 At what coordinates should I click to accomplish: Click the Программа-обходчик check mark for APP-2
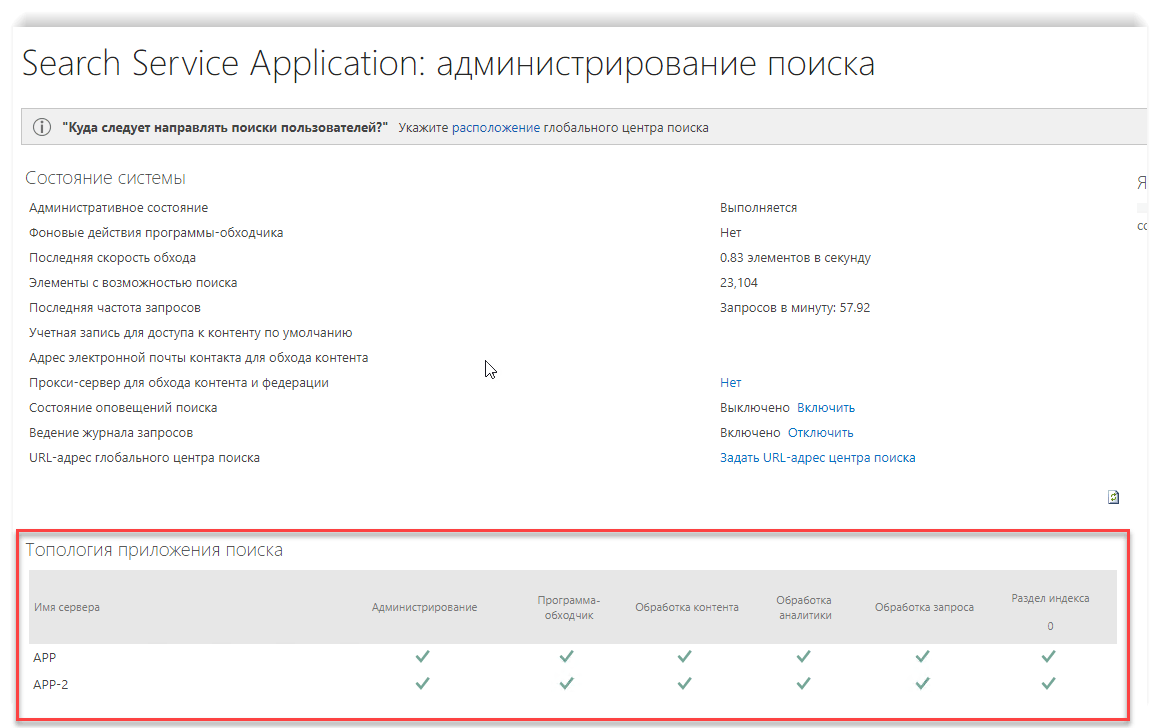567,684
